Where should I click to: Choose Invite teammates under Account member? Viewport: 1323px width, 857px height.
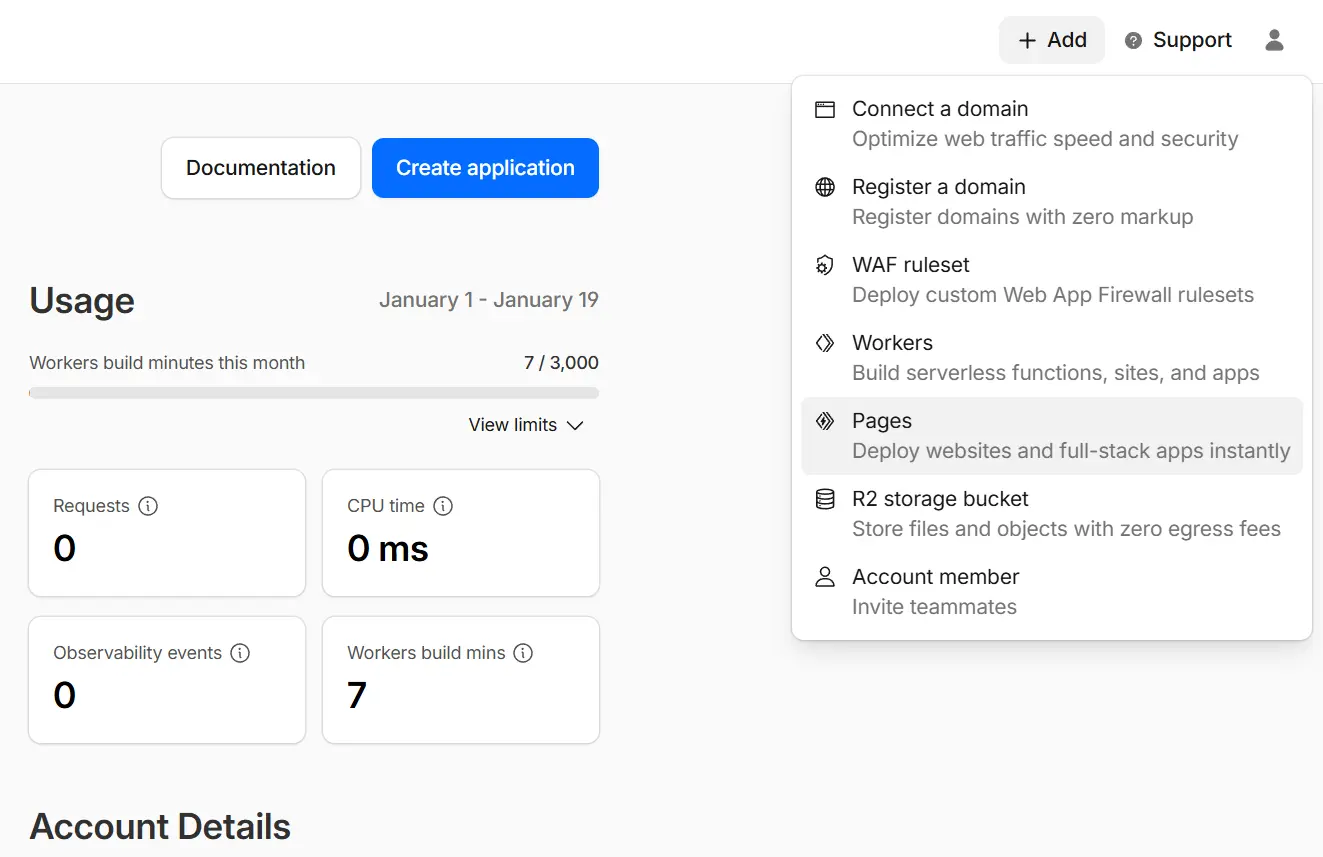[x=934, y=606]
